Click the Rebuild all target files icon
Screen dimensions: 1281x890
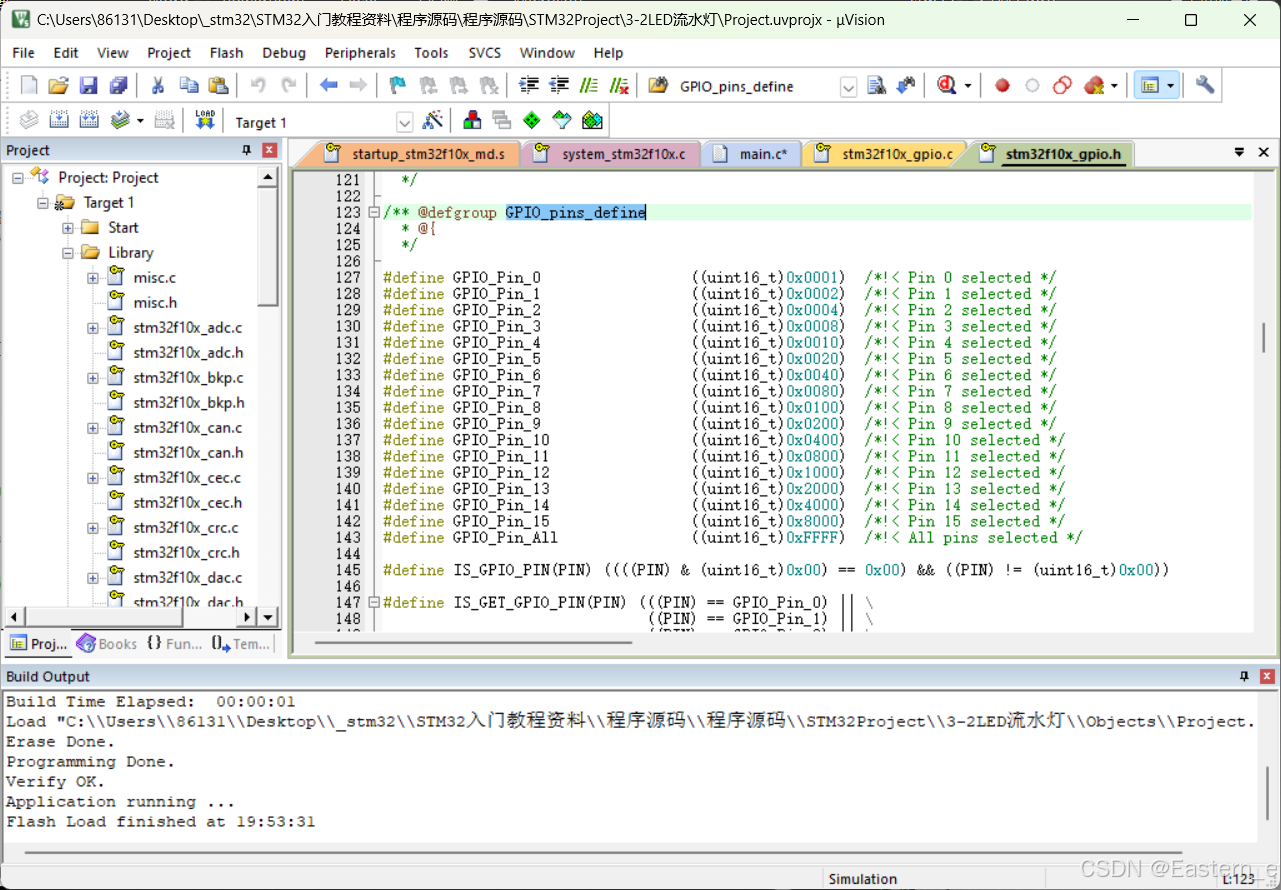click(x=89, y=120)
